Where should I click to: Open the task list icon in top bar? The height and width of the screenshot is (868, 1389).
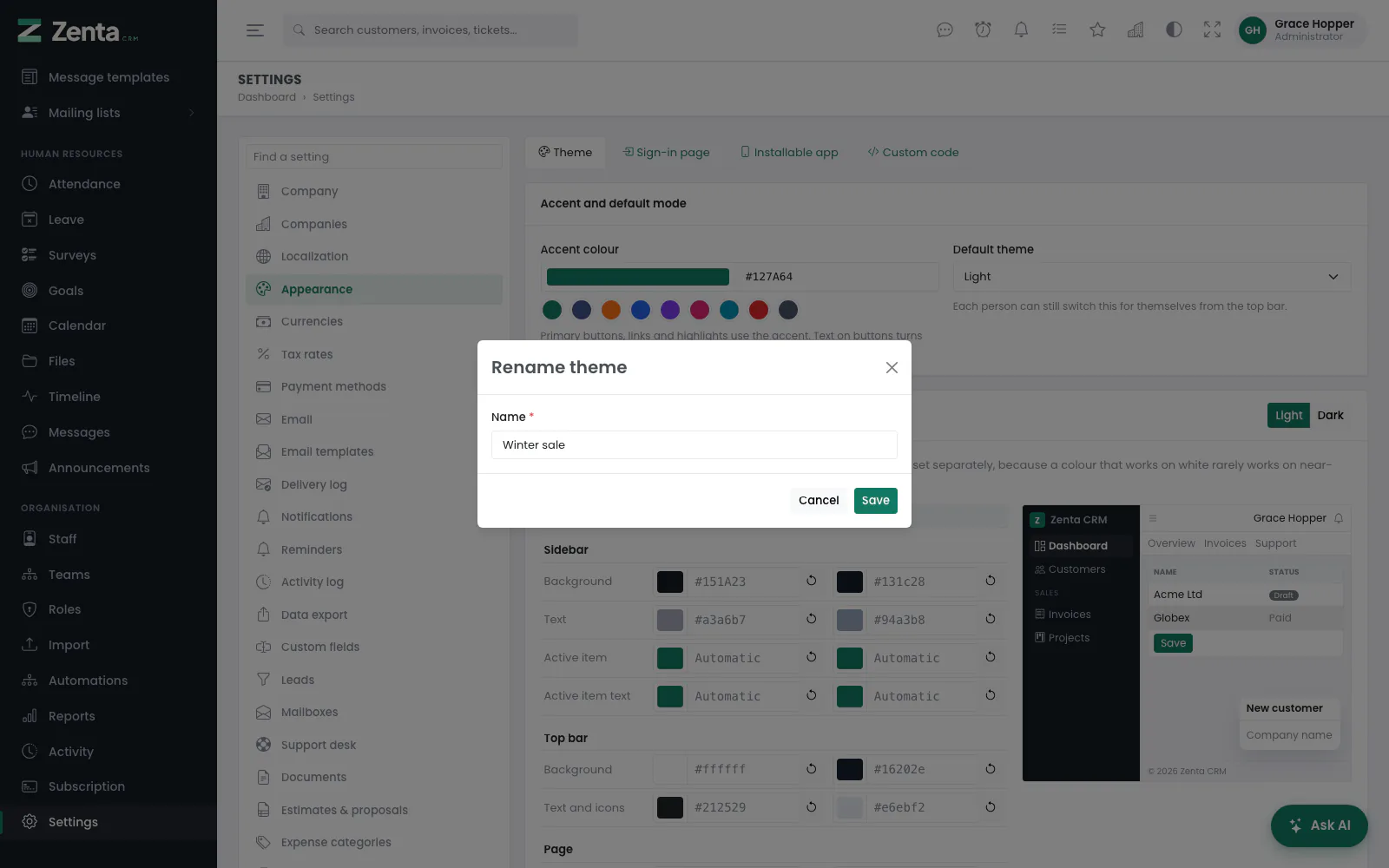click(1059, 30)
